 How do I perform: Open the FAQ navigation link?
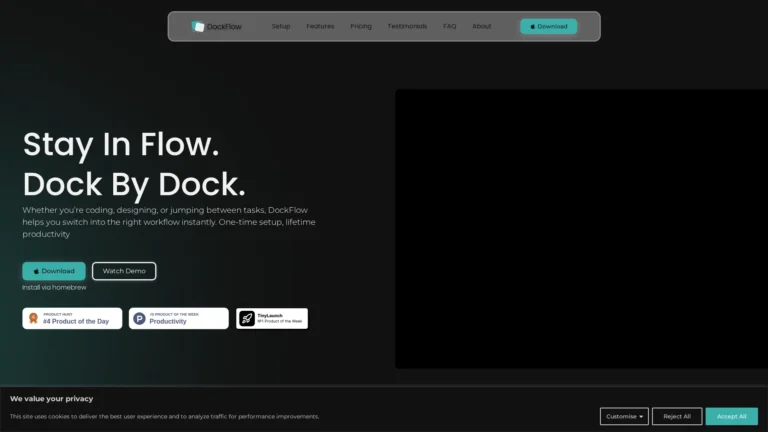[450, 26]
